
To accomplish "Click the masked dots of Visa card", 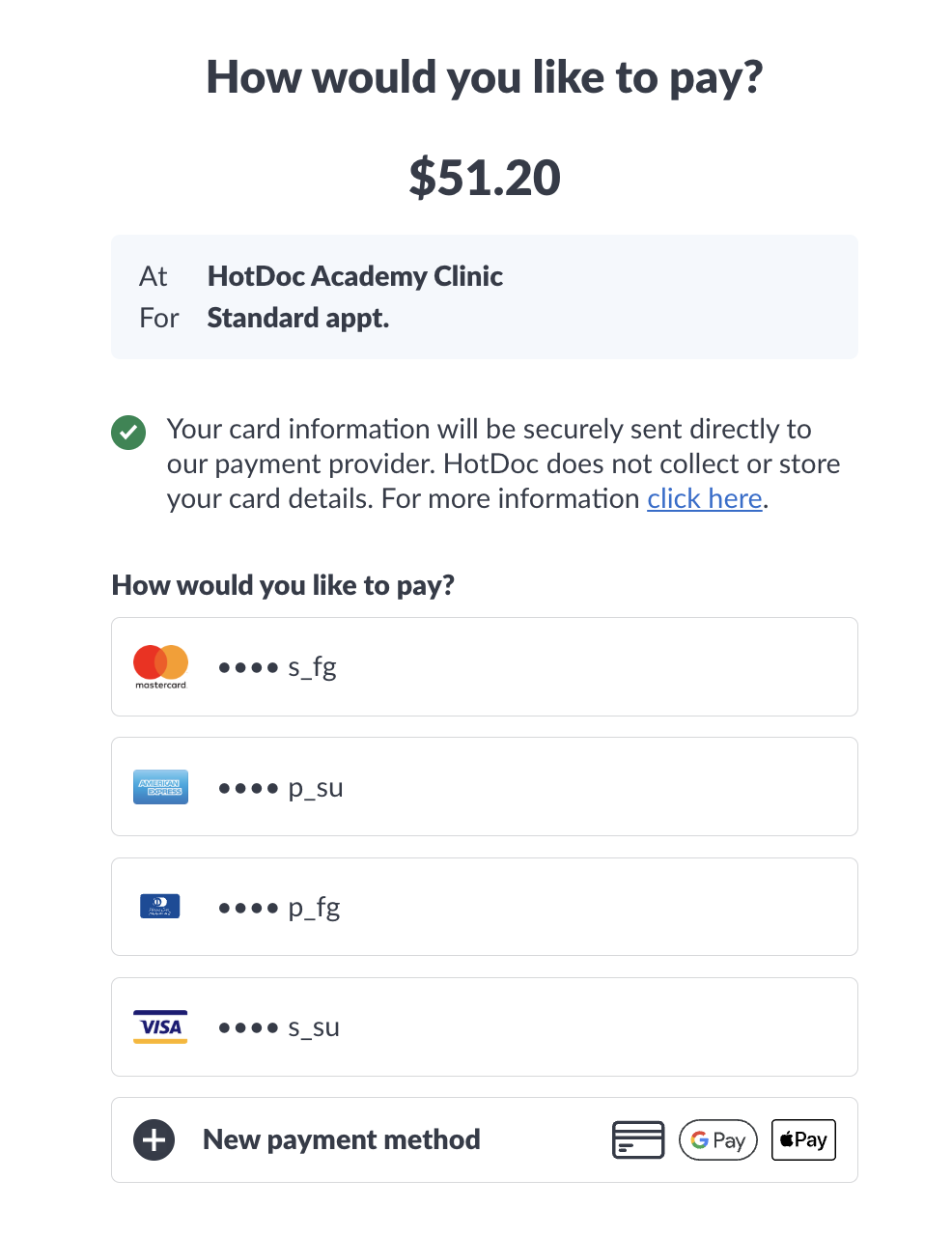I will (248, 1027).
